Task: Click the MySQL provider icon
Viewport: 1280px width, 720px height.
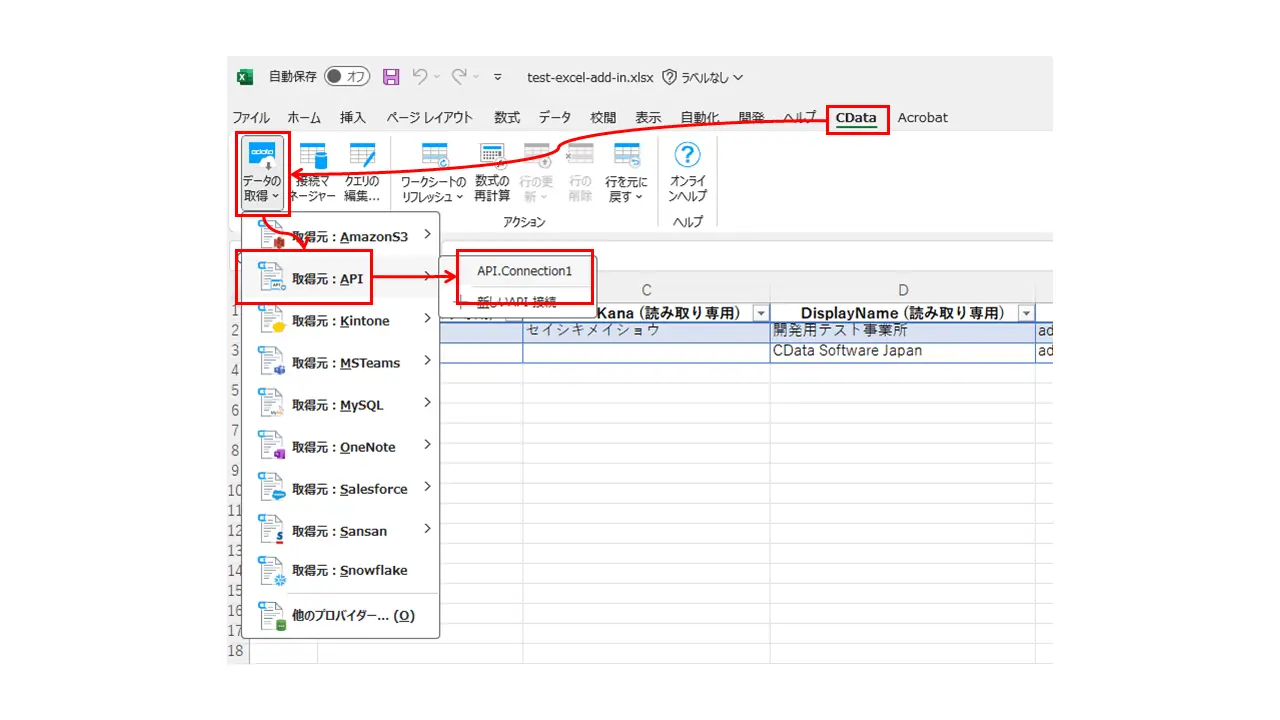Action: point(271,405)
